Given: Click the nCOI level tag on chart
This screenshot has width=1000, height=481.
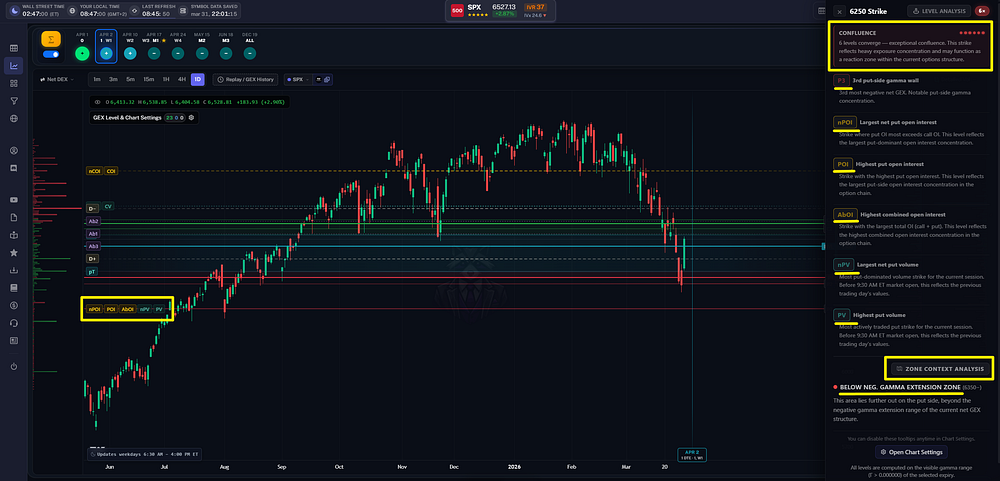Looking at the screenshot, I should 94,171.
